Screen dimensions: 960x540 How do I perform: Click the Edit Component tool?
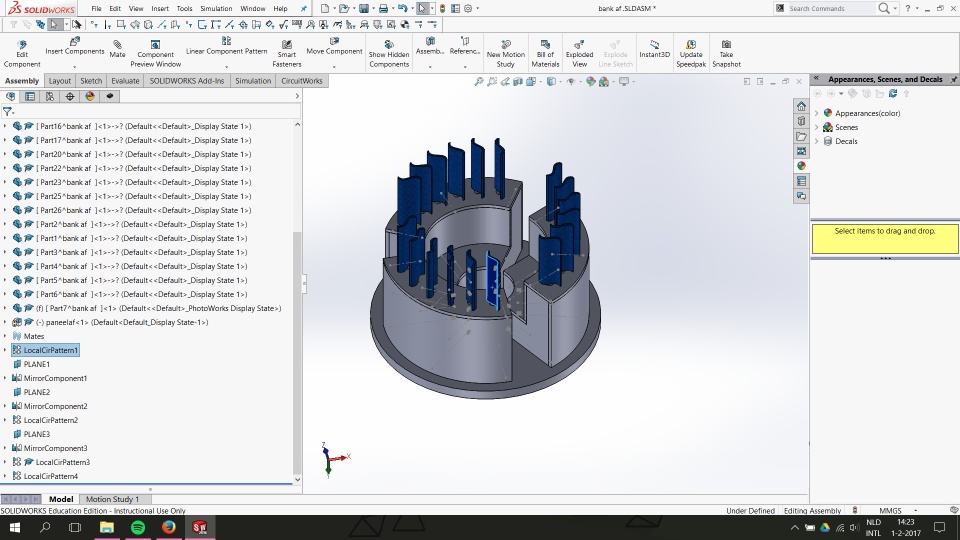pos(22,54)
